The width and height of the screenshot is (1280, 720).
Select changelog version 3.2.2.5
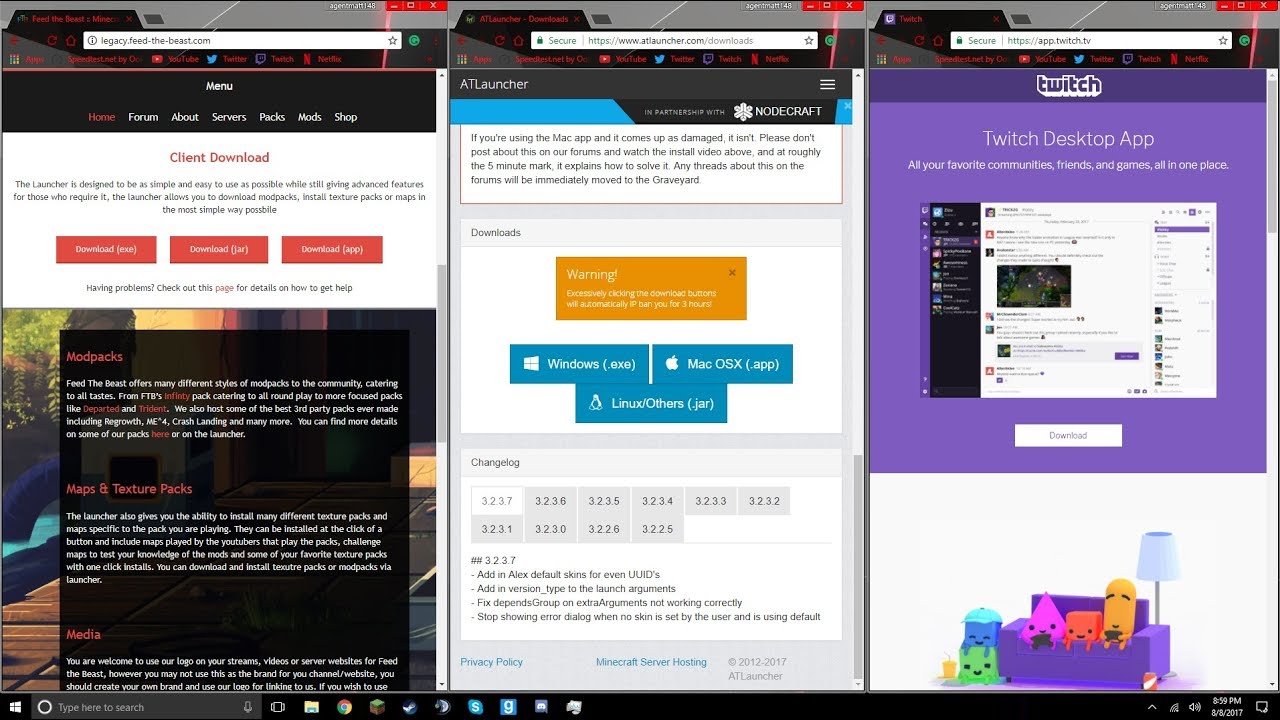[657, 529]
